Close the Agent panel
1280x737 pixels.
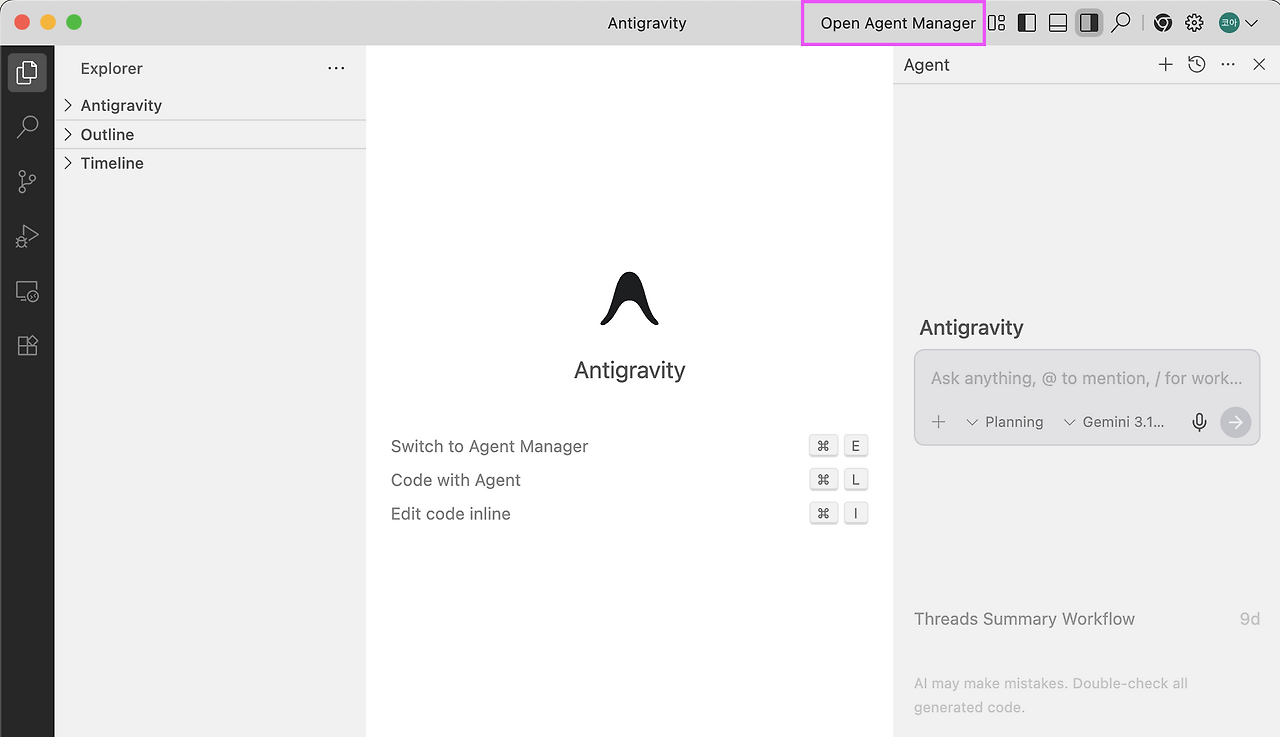1259,64
